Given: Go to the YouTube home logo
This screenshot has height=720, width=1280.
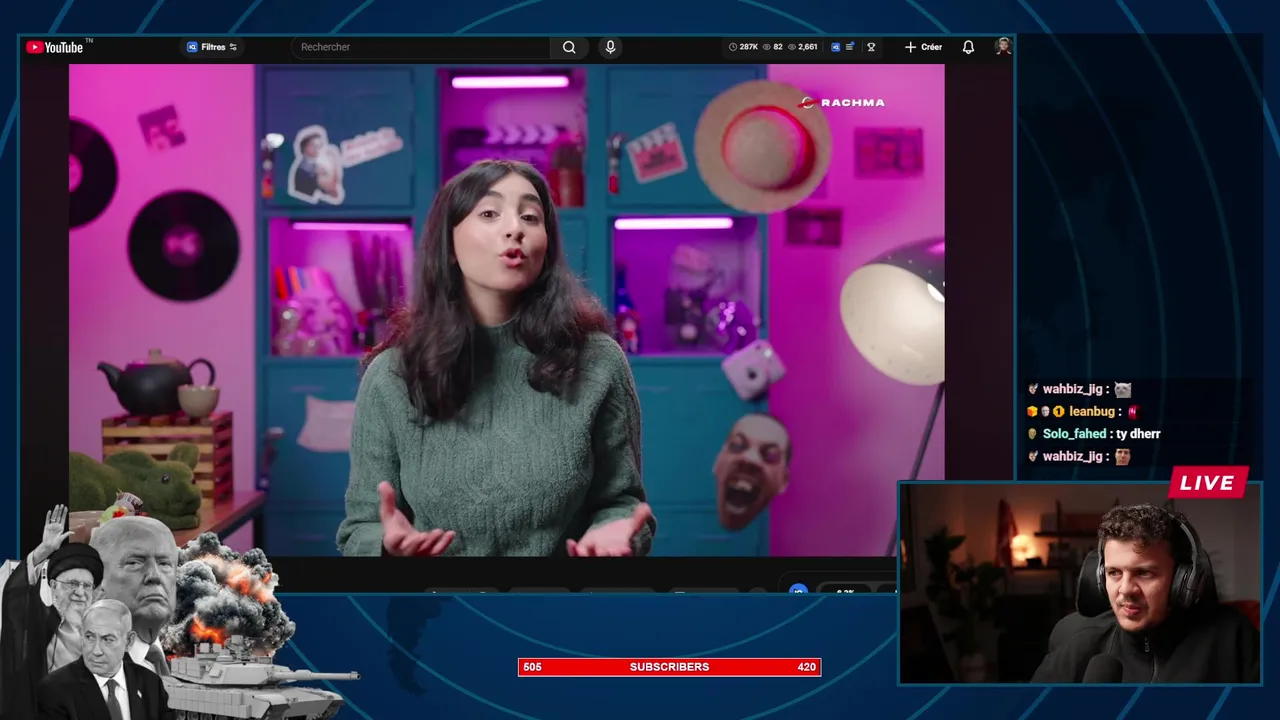Looking at the screenshot, I should [55, 47].
